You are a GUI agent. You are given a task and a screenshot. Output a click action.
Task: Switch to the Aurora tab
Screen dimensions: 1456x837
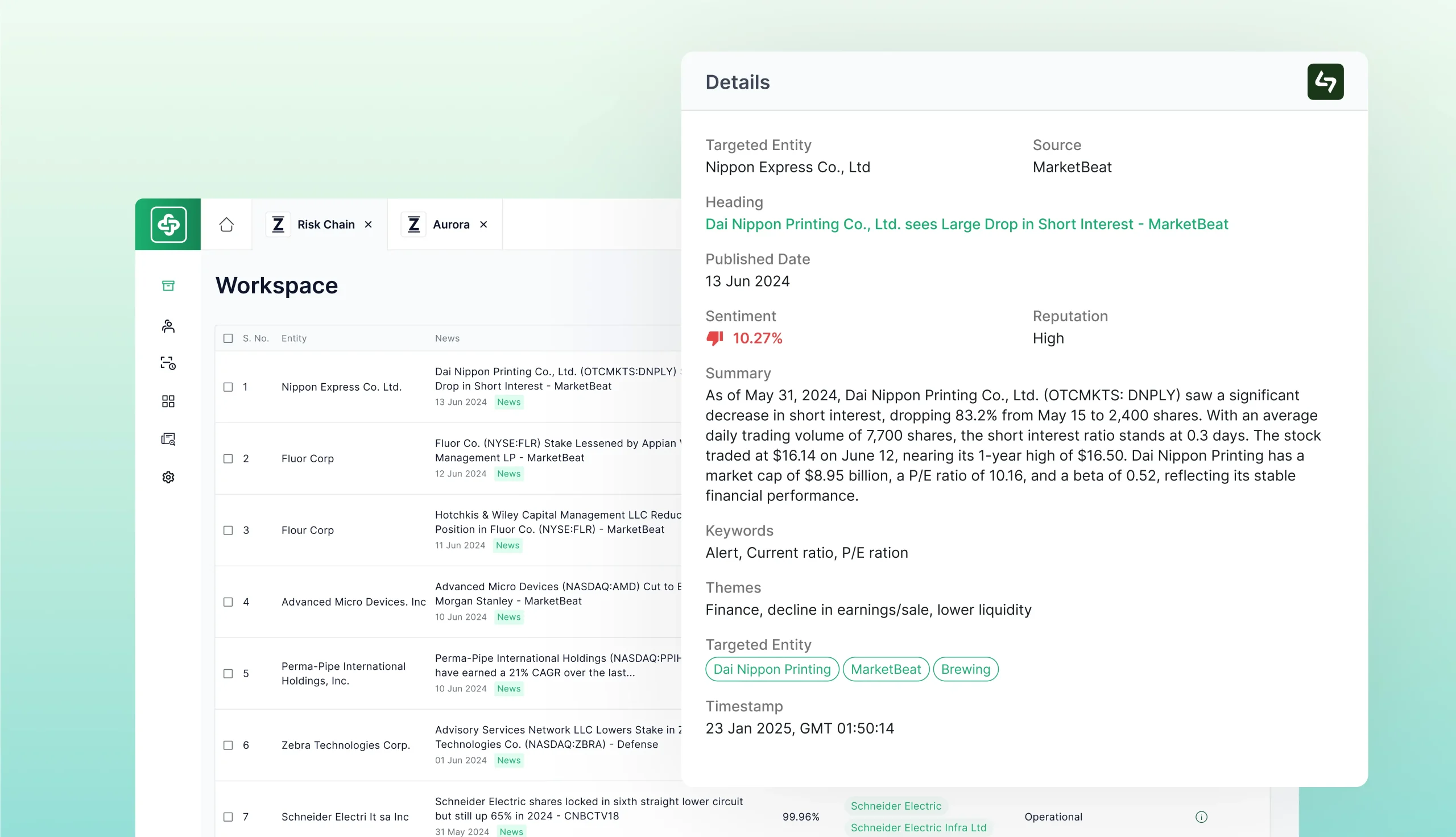coord(450,224)
